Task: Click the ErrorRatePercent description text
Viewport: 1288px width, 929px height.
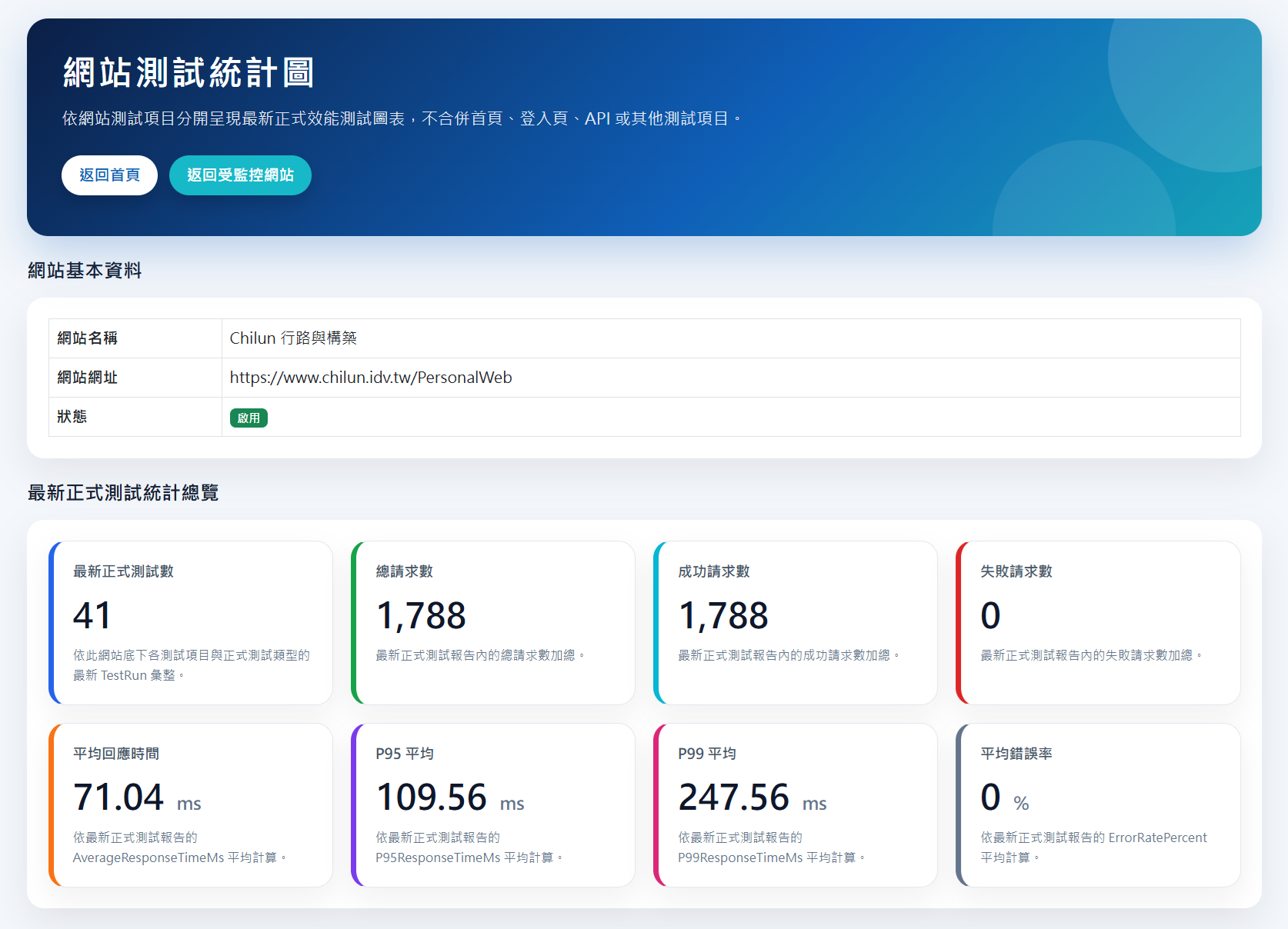Action: (1093, 847)
